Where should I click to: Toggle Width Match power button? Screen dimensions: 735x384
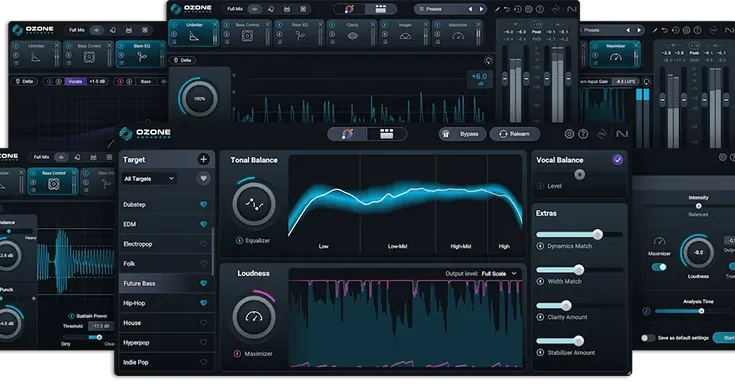click(x=540, y=281)
